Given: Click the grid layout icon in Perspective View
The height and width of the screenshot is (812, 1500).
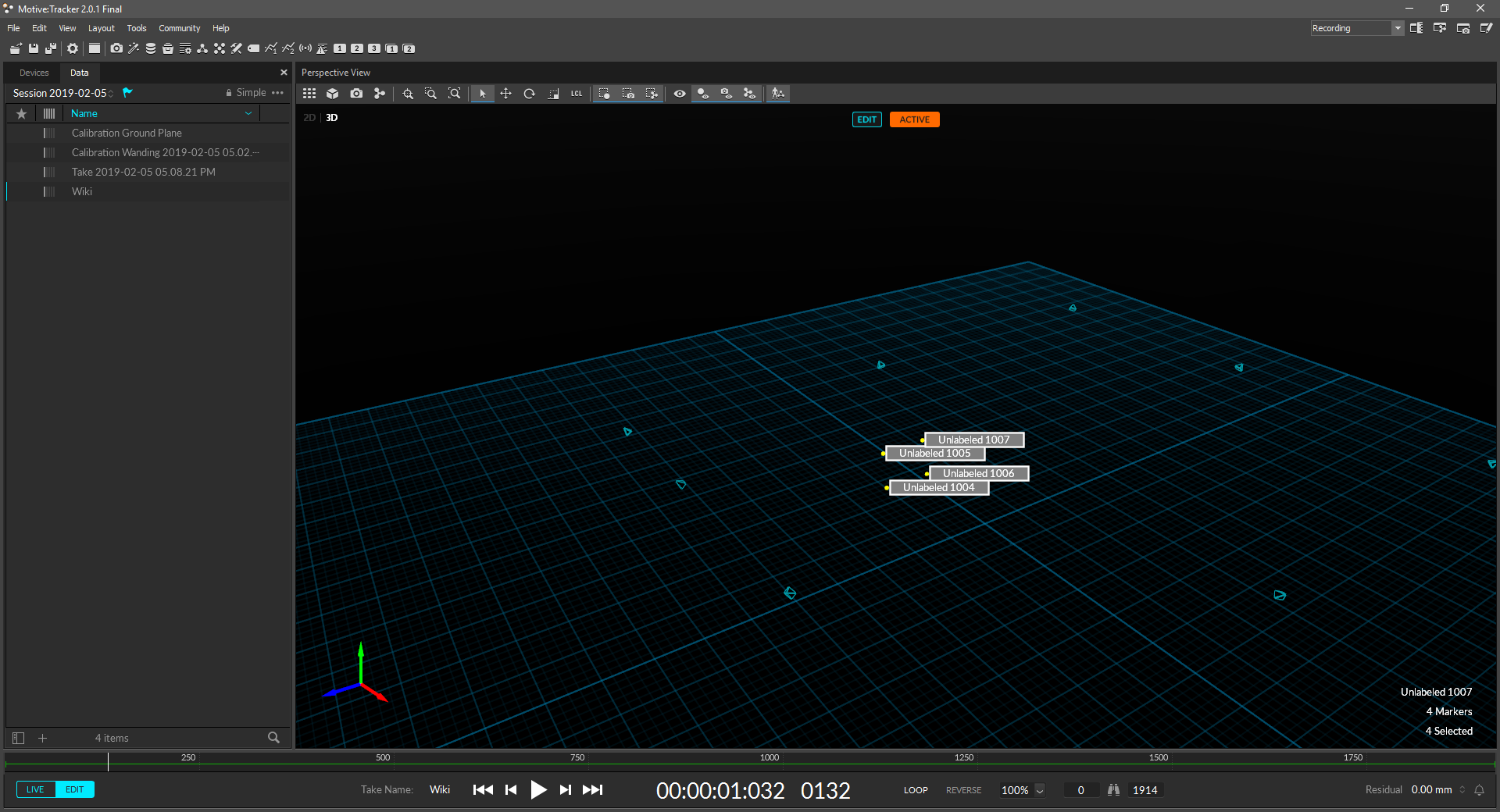Looking at the screenshot, I should coord(309,94).
